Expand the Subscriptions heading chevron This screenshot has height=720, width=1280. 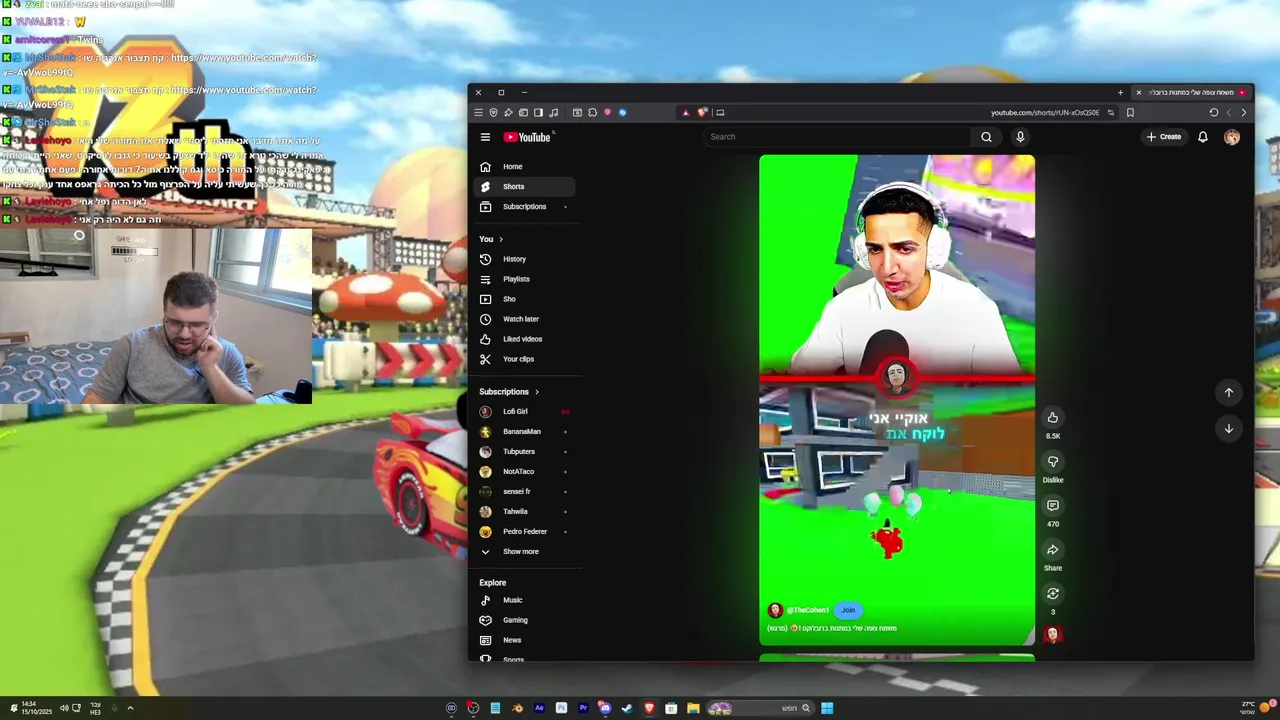pos(537,392)
